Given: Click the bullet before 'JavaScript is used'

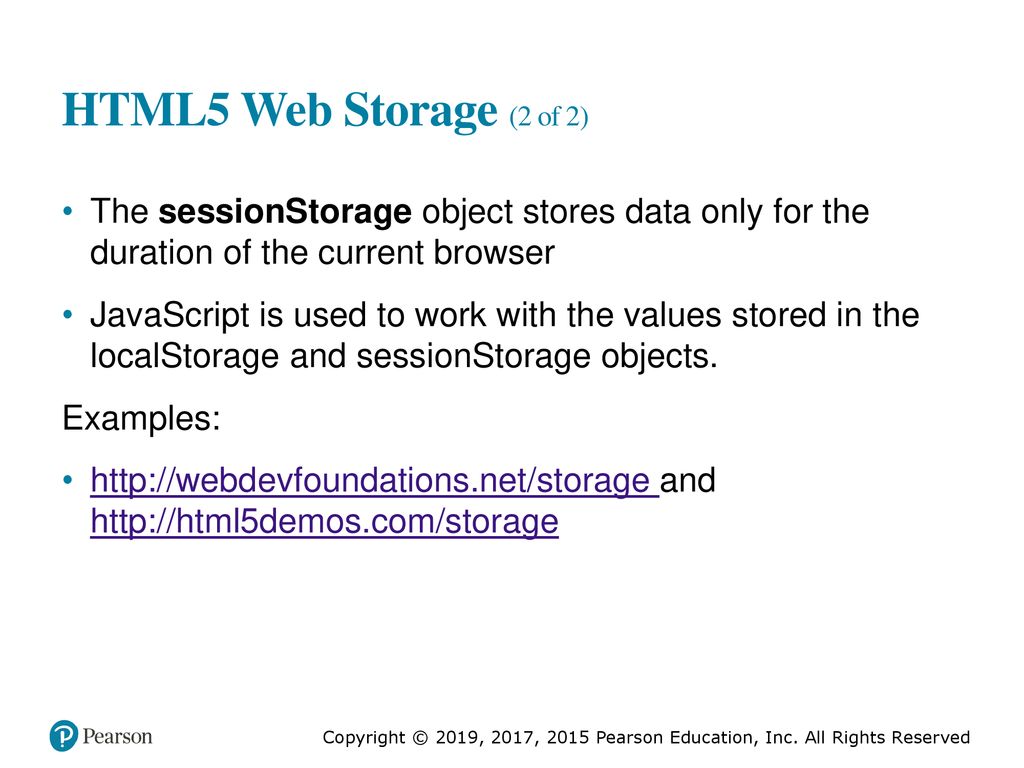Looking at the screenshot, I should pos(67,315).
